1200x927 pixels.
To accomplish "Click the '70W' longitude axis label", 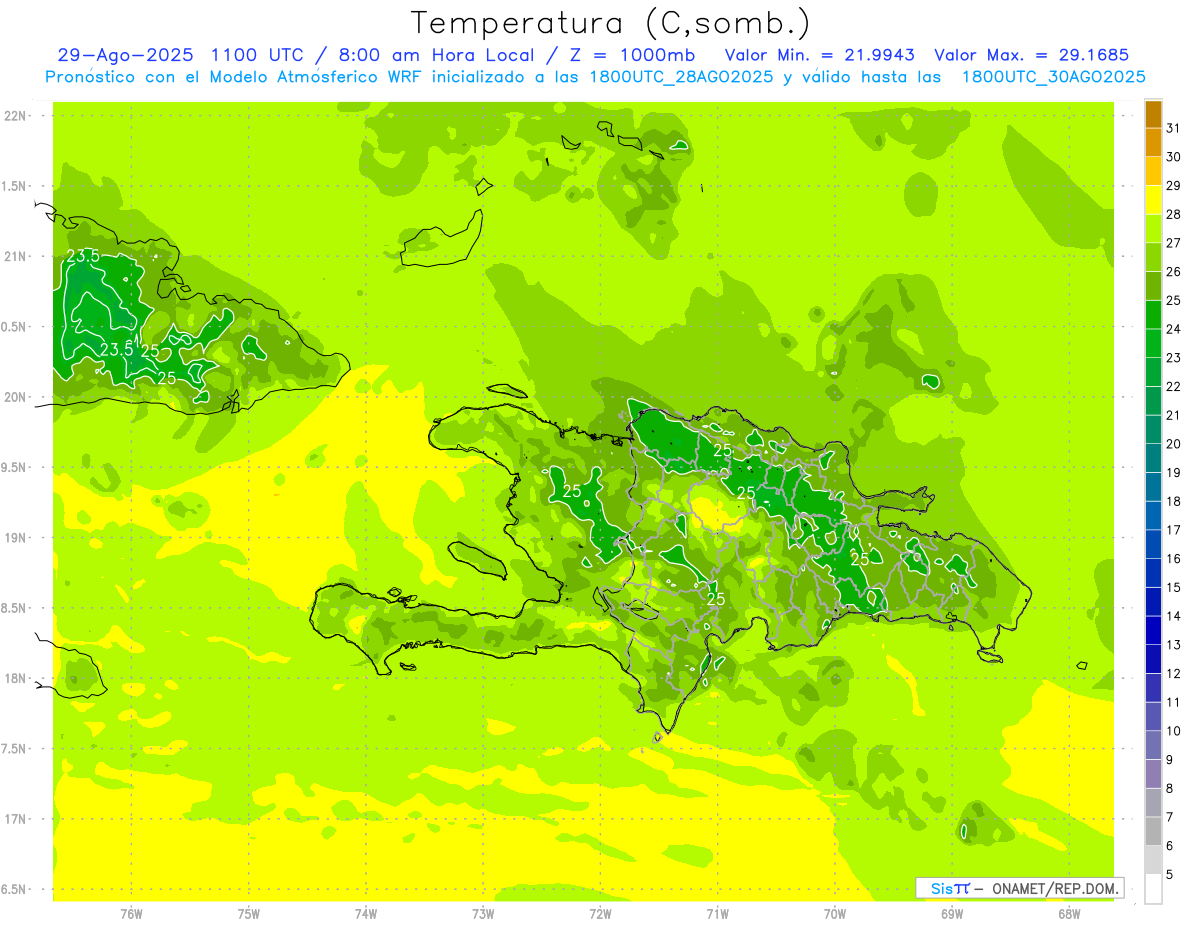I will click(x=835, y=914).
